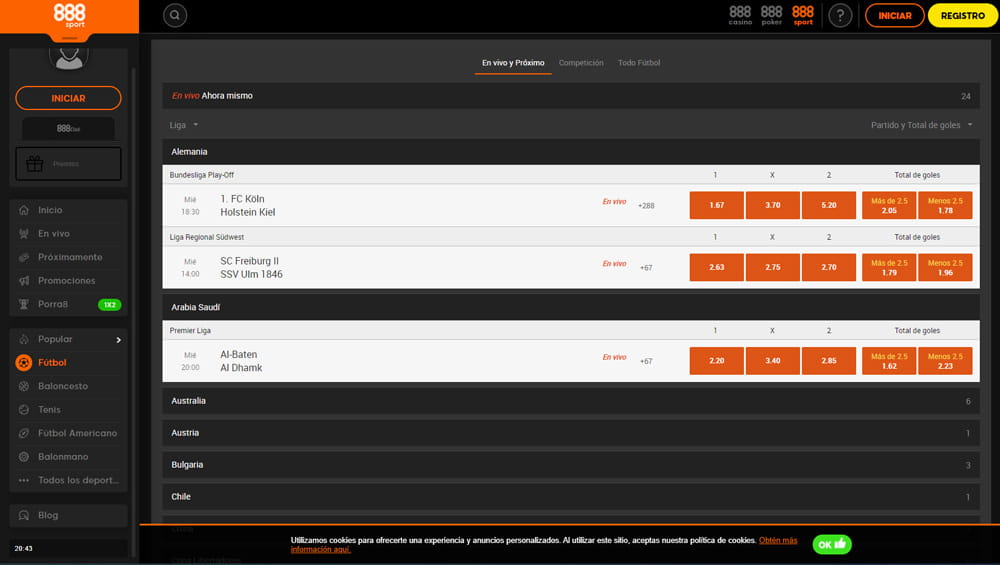Click the Balonmano icon
The image size is (1000, 565).
24,457
